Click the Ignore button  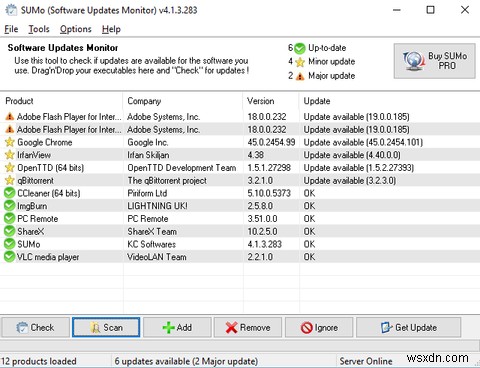[319, 327]
